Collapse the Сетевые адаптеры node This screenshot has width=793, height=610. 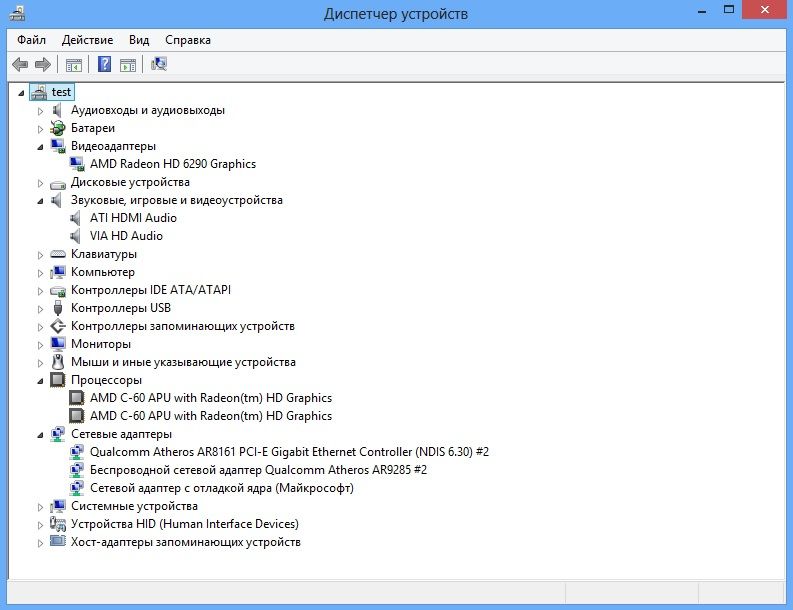coord(40,435)
